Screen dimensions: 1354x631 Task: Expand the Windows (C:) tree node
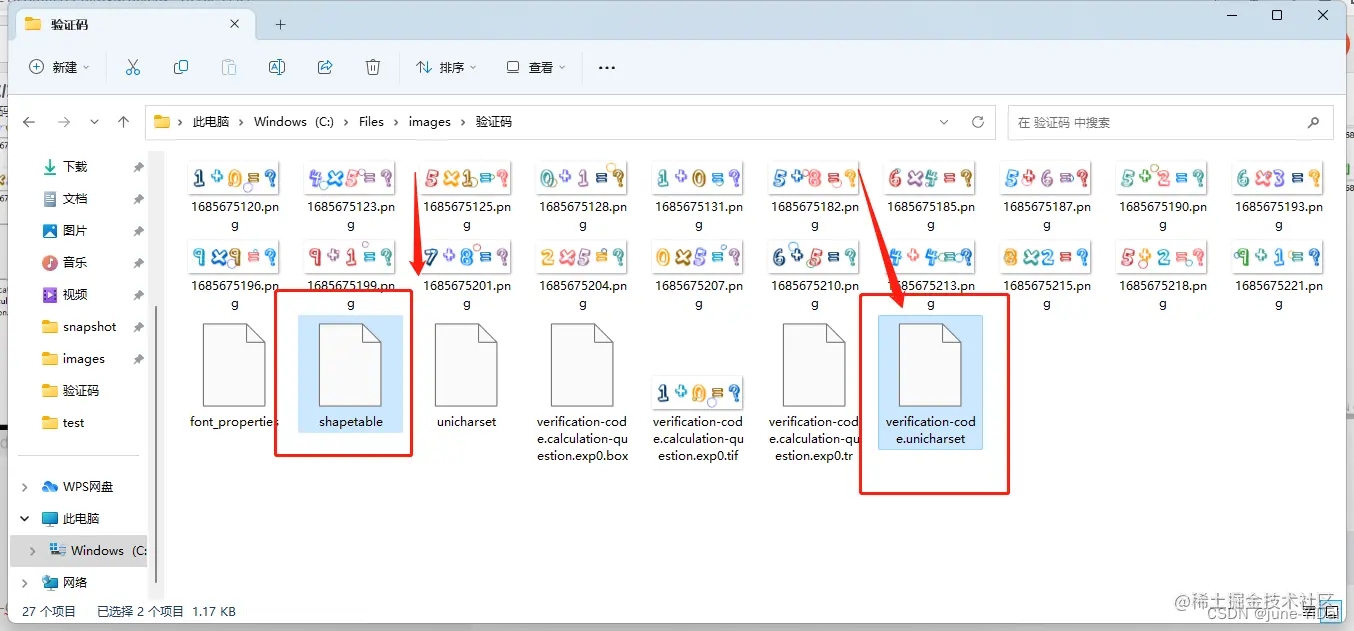pyautogui.click(x=32, y=551)
